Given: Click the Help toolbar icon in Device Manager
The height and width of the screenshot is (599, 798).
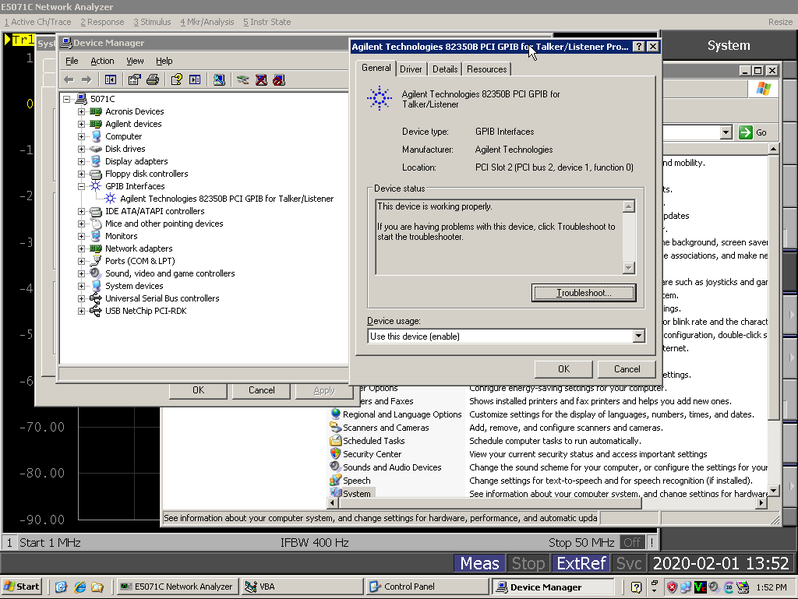Looking at the screenshot, I should pos(176,79).
